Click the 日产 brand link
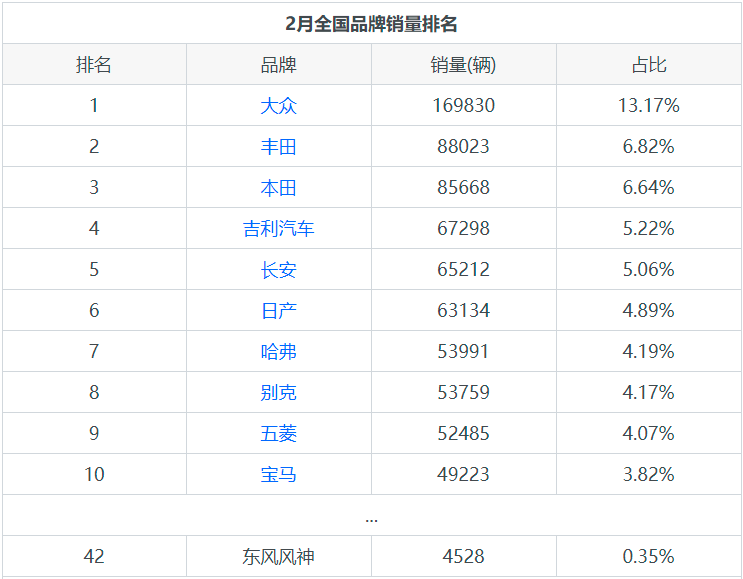Image resolution: width=743 pixels, height=579 pixels. (278, 311)
